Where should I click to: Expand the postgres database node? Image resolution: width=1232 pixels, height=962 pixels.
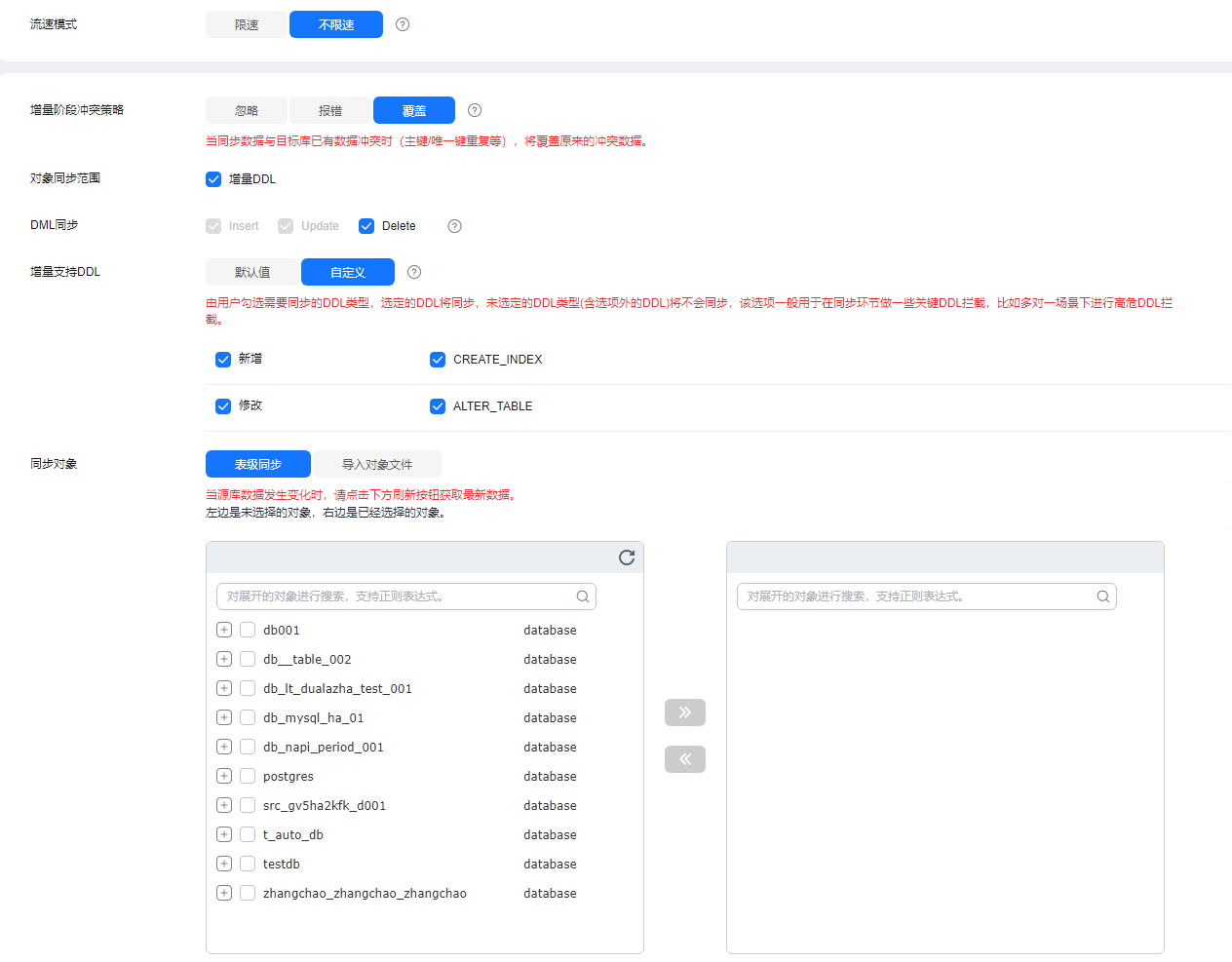pyautogui.click(x=223, y=776)
